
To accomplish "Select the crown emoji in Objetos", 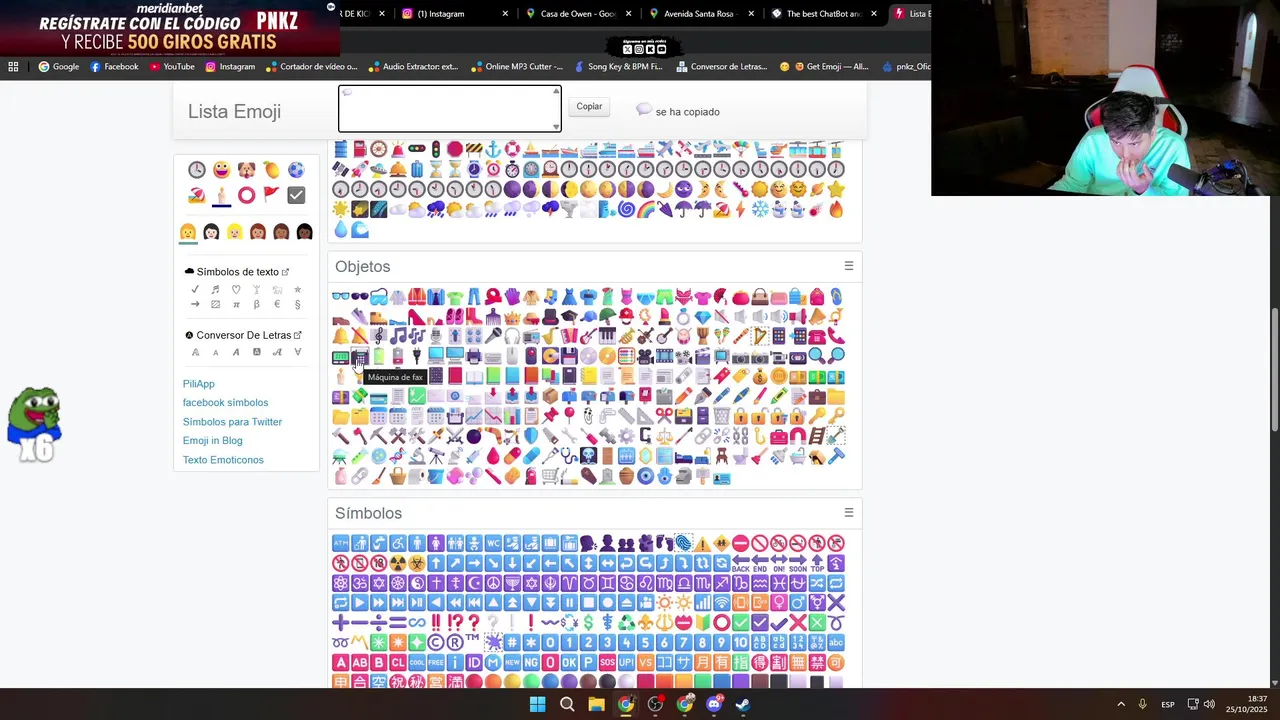I will click(512, 317).
